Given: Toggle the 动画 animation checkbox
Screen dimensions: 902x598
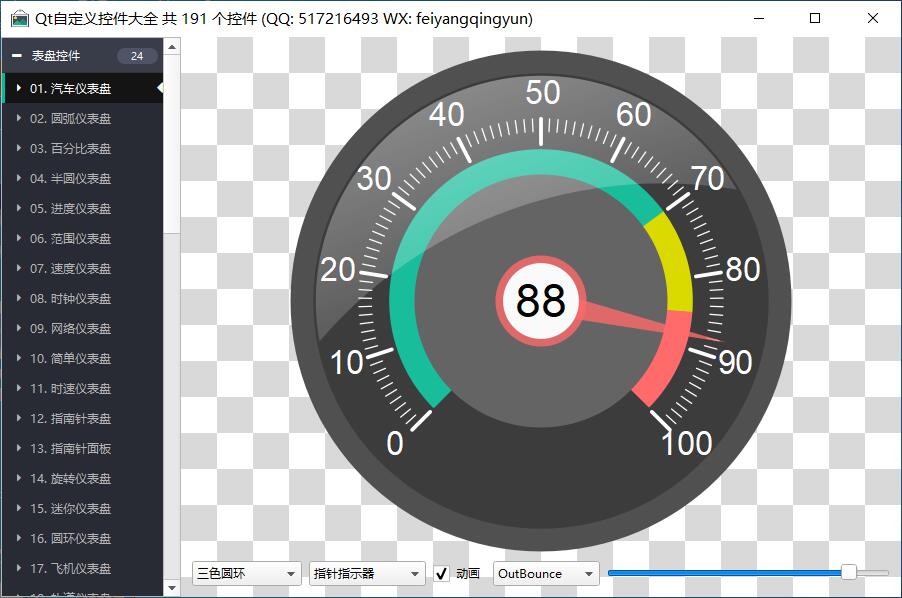Looking at the screenshot, I should (x=441, y=574).
